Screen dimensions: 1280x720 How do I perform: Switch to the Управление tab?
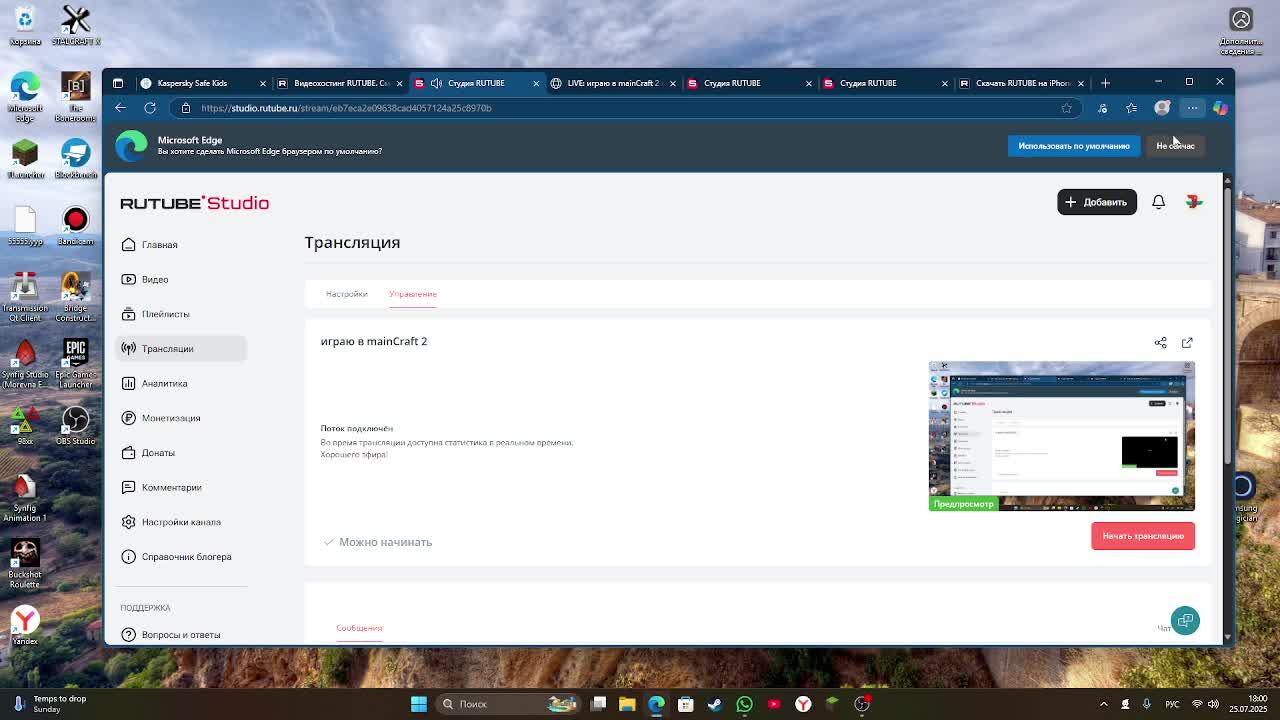pyautogui.click(x=413, y=294)
